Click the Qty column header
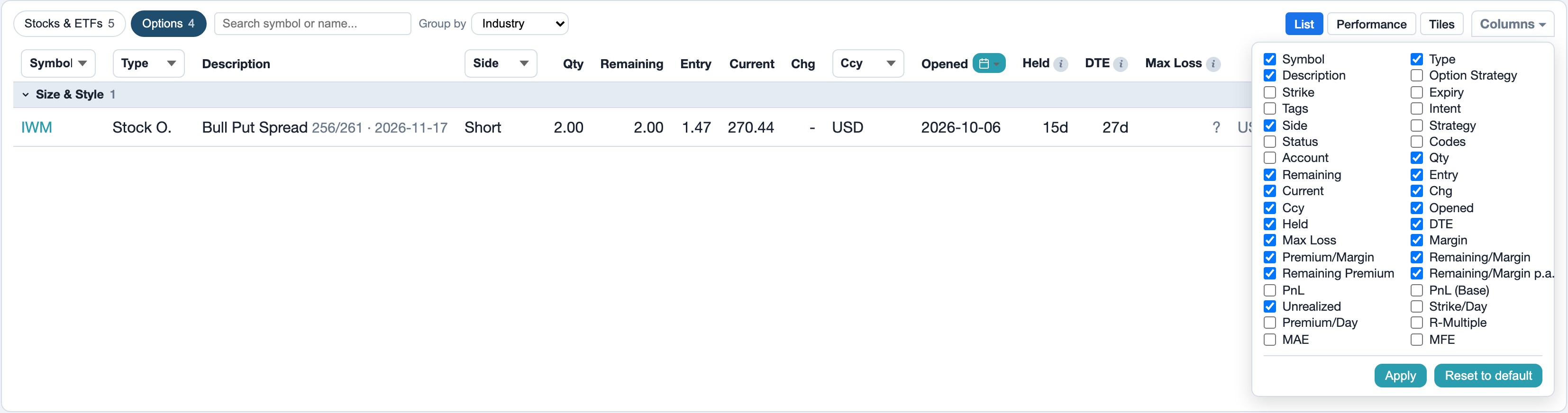Image resolution: width=1568 pixels, height=413 pixels. pyautogui.click(x=573, y=64)
